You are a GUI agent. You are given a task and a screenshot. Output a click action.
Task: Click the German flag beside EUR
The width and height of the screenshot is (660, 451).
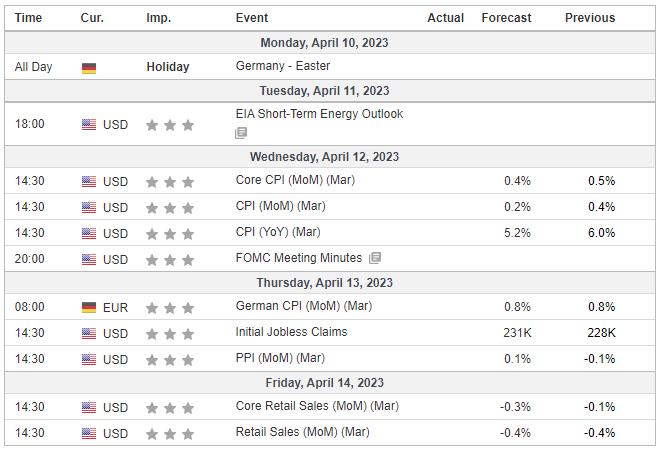click(x=89, y=308)
